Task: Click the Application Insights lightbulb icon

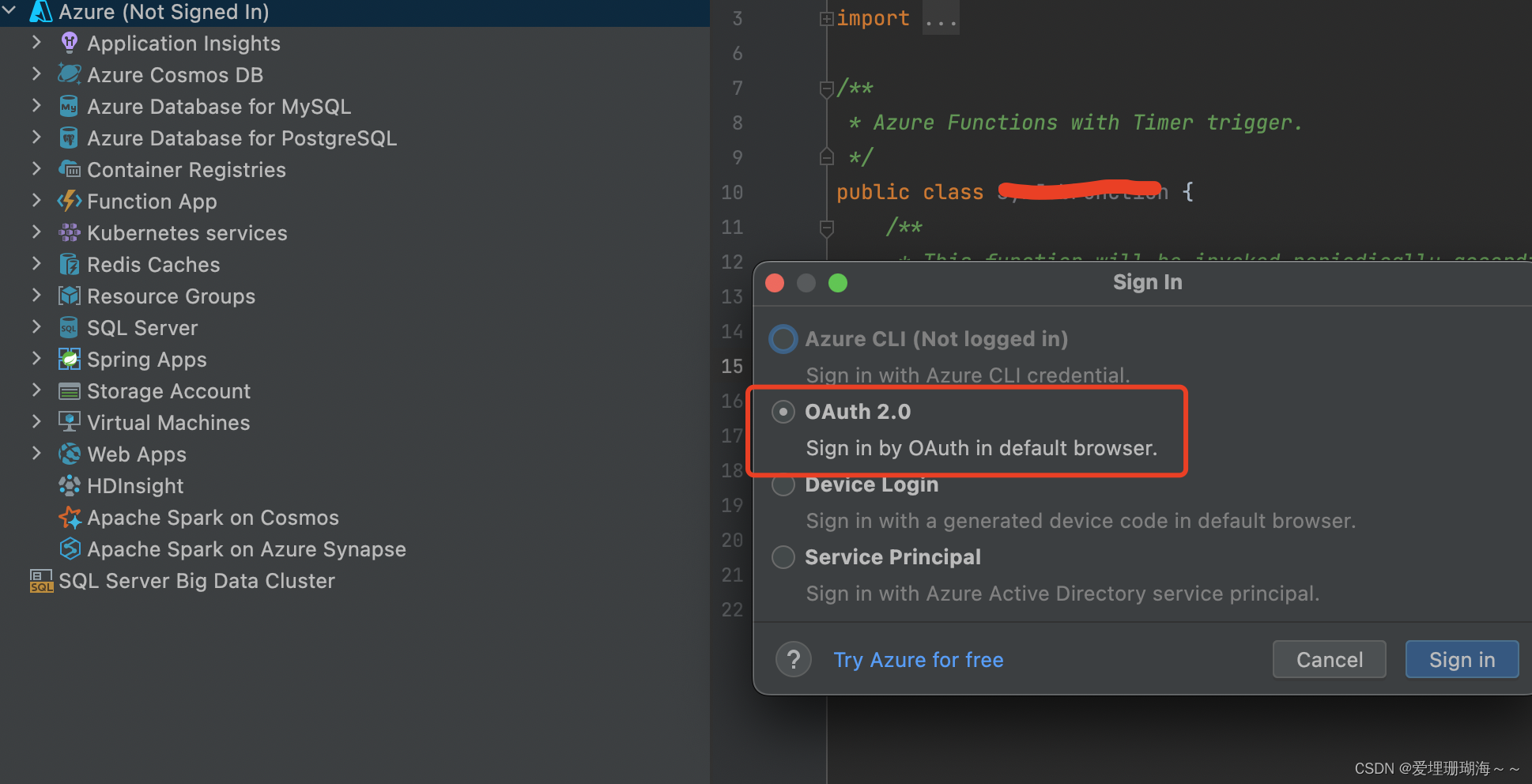Action: (70, 43)
